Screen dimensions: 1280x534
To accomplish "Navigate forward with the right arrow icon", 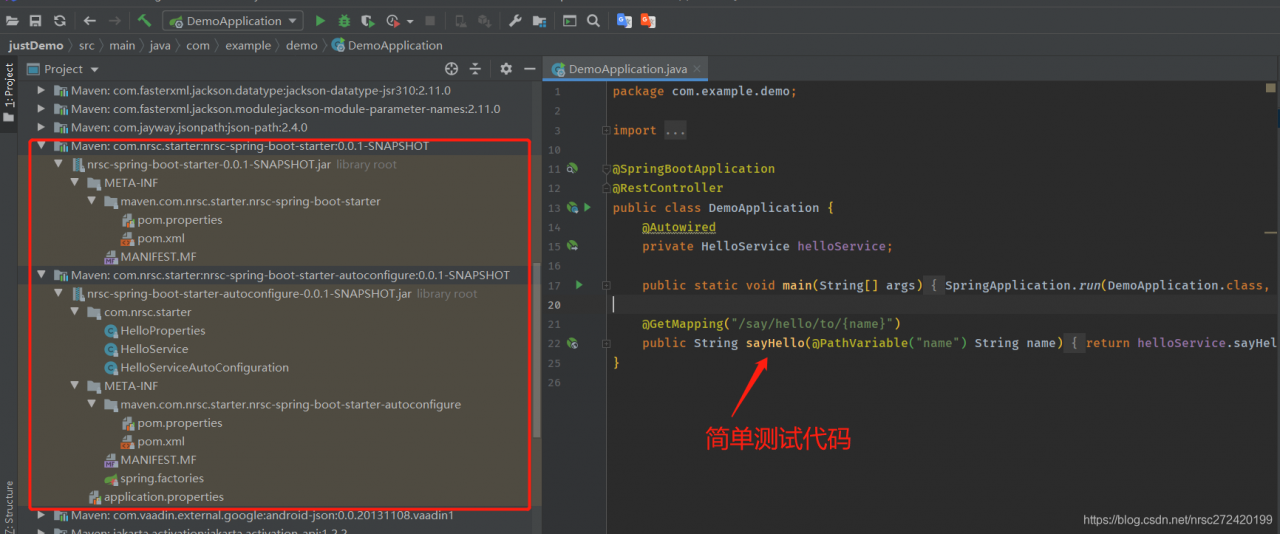I will point(116,20).
